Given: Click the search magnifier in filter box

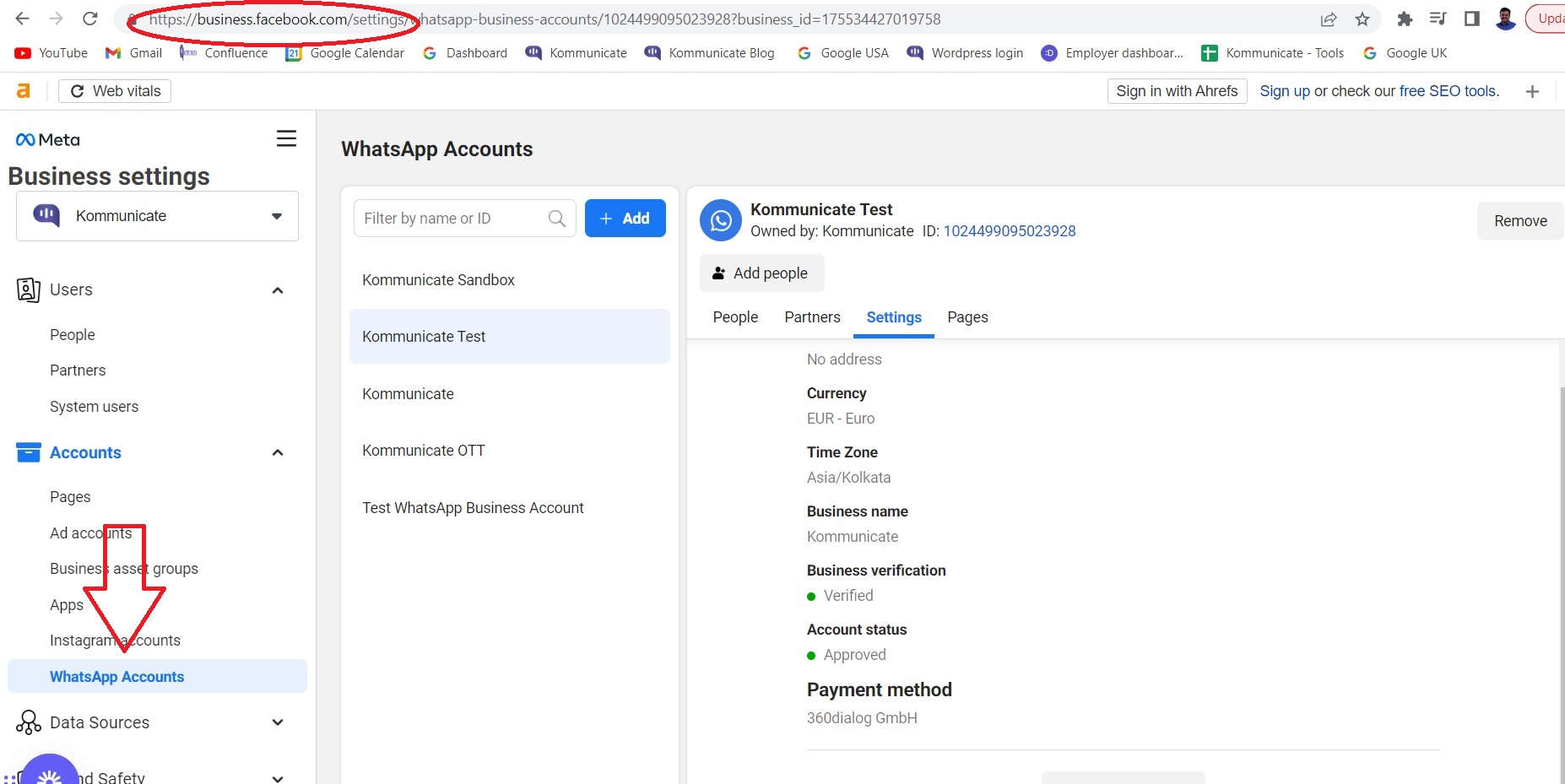Looking at the screenshot, I should tap(557, 219).
